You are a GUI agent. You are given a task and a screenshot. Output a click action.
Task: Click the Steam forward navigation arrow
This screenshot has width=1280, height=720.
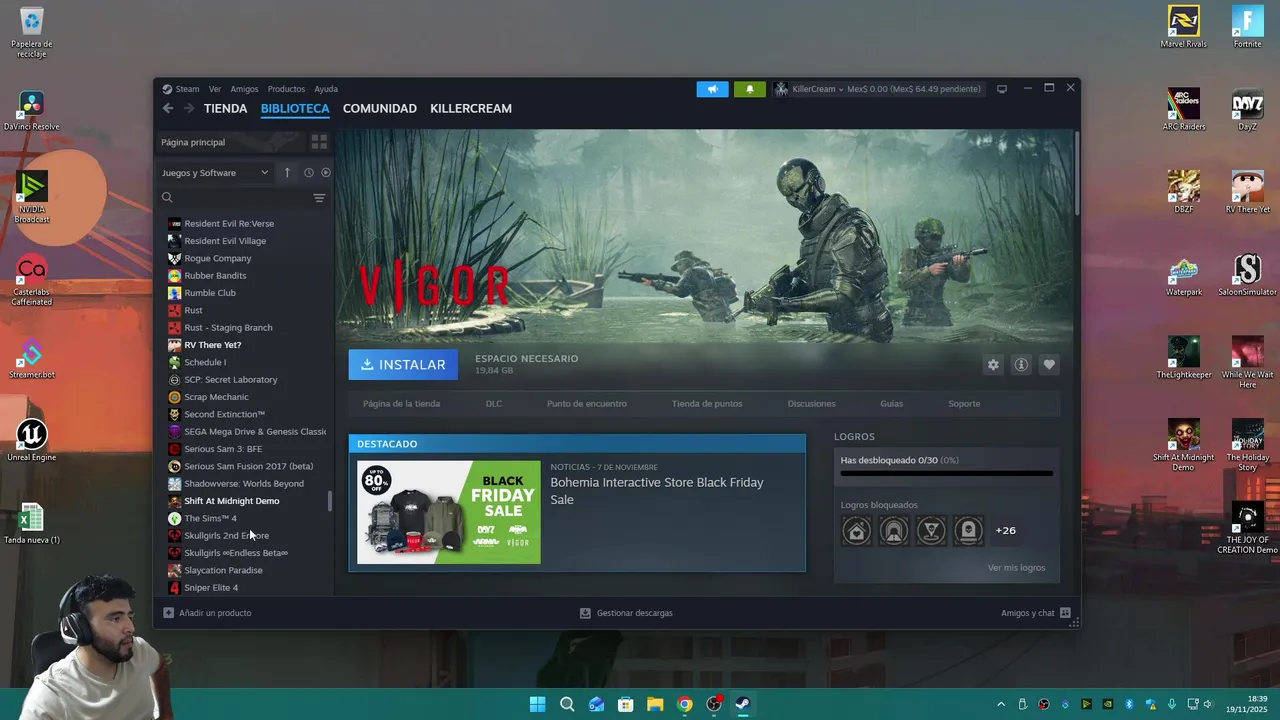click(x=189, y=108)
